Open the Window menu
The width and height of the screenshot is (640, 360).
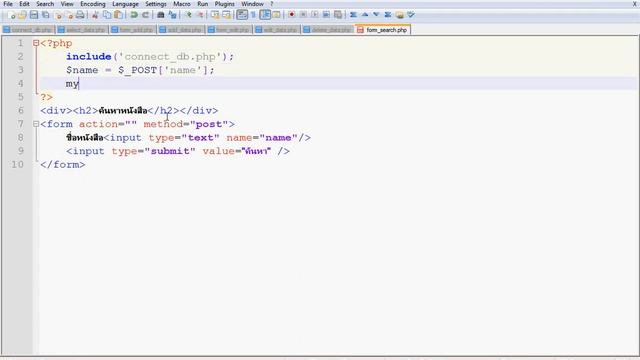click(x=252, y=4)
